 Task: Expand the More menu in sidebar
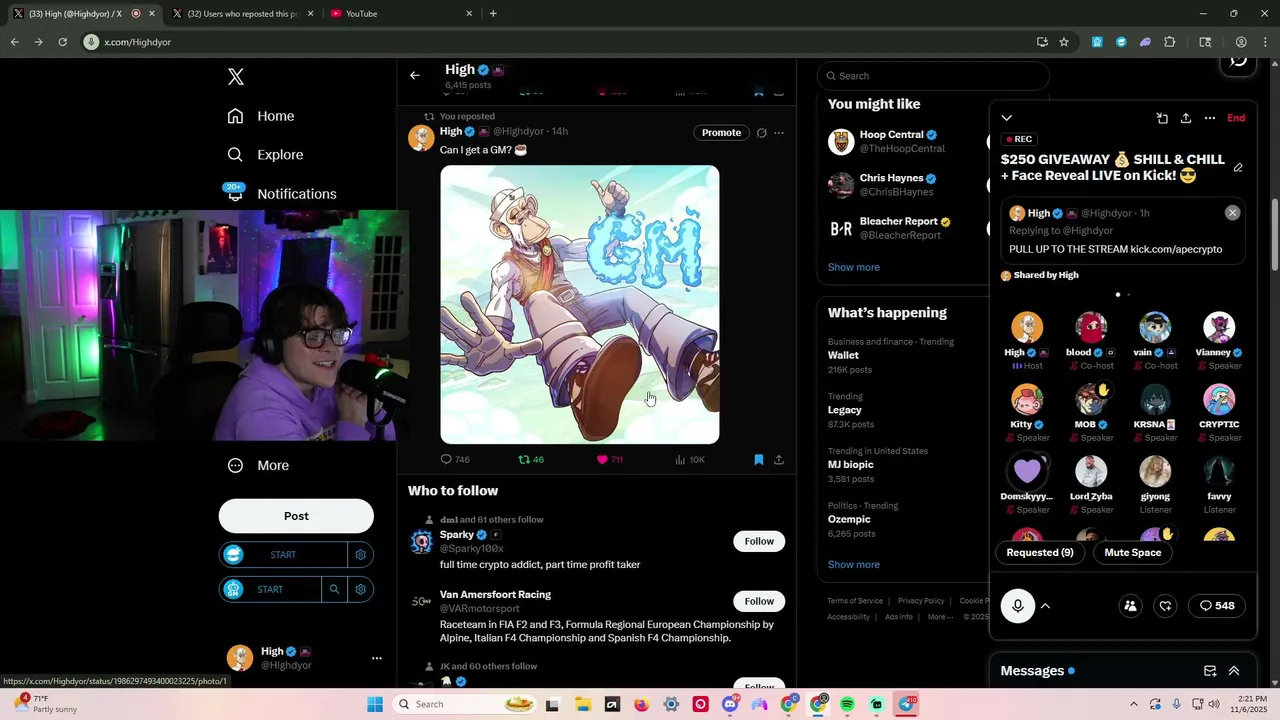[259, 466]
